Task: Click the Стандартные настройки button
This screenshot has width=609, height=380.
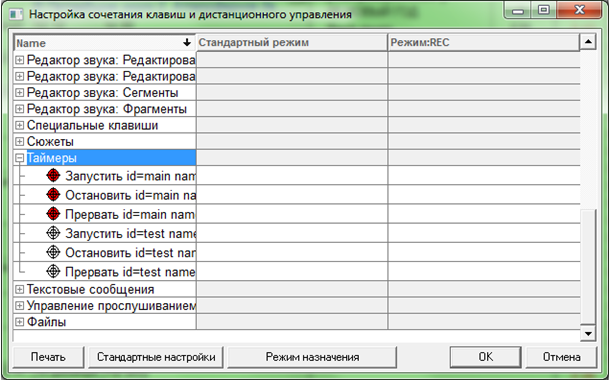Action: point(156,357)
